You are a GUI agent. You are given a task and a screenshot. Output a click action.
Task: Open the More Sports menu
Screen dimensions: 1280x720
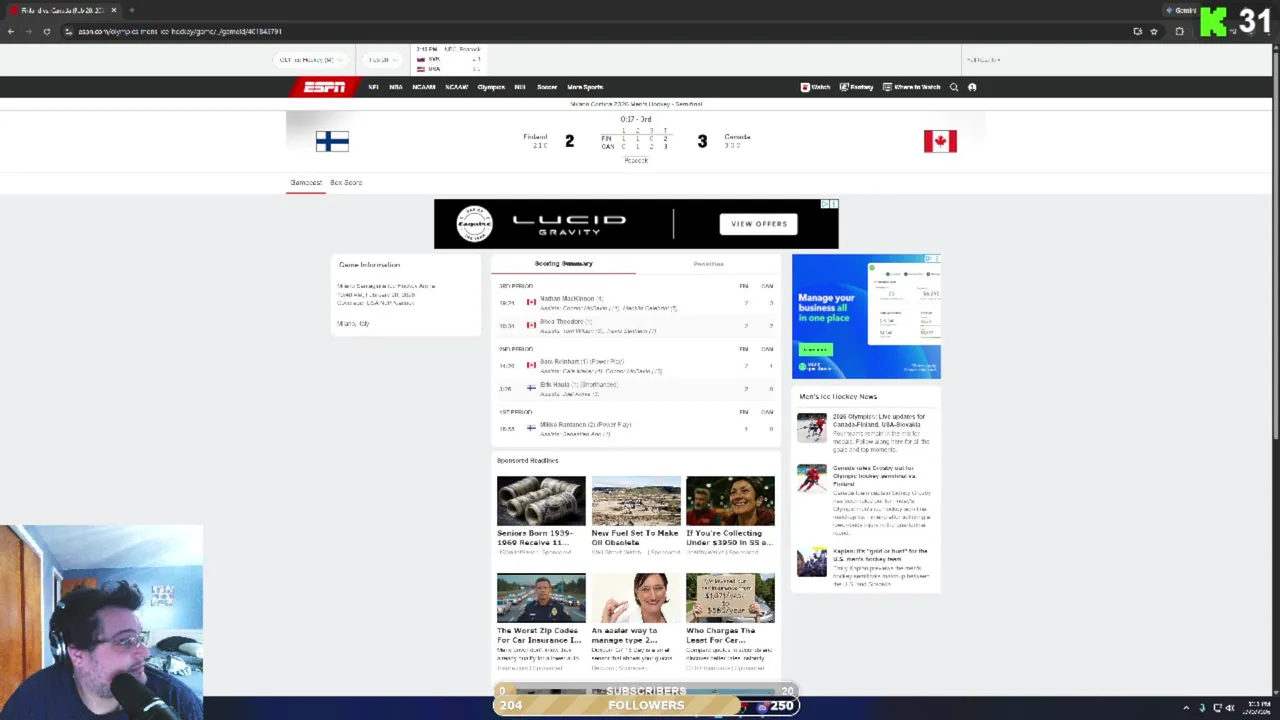[585, 87]
